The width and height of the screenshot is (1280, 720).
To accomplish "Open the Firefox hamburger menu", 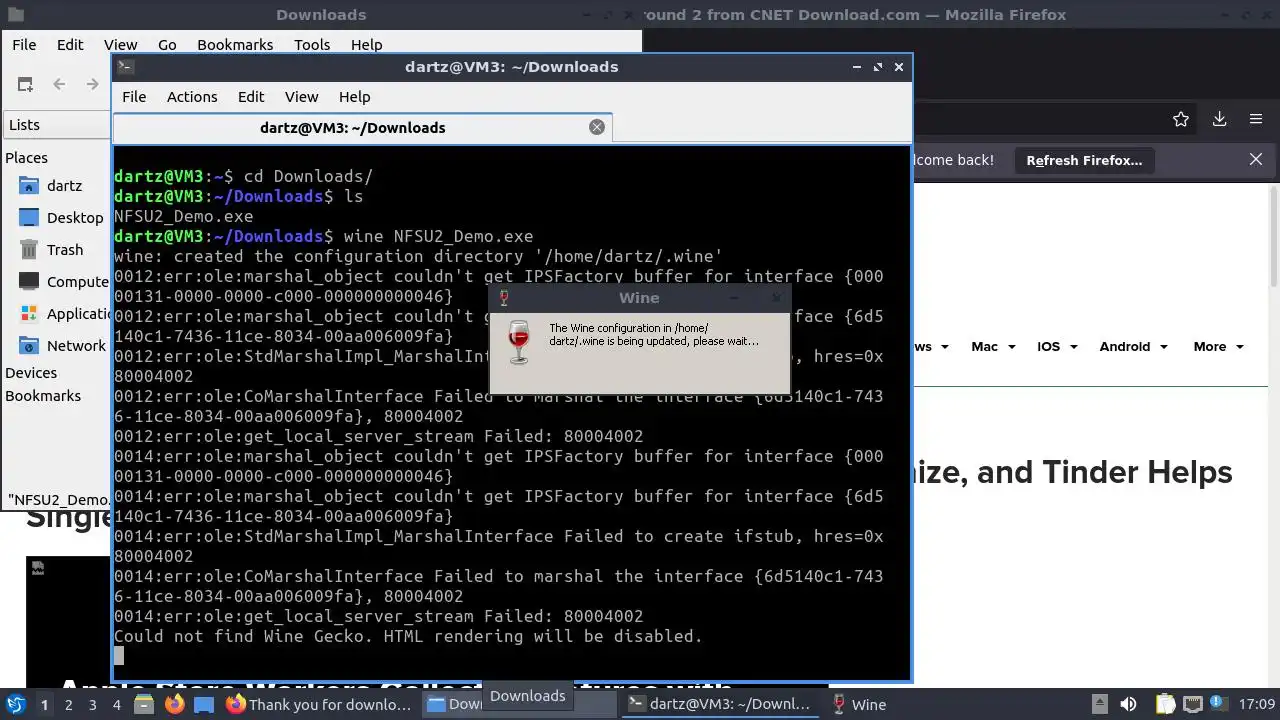I will coord(1256,119).
